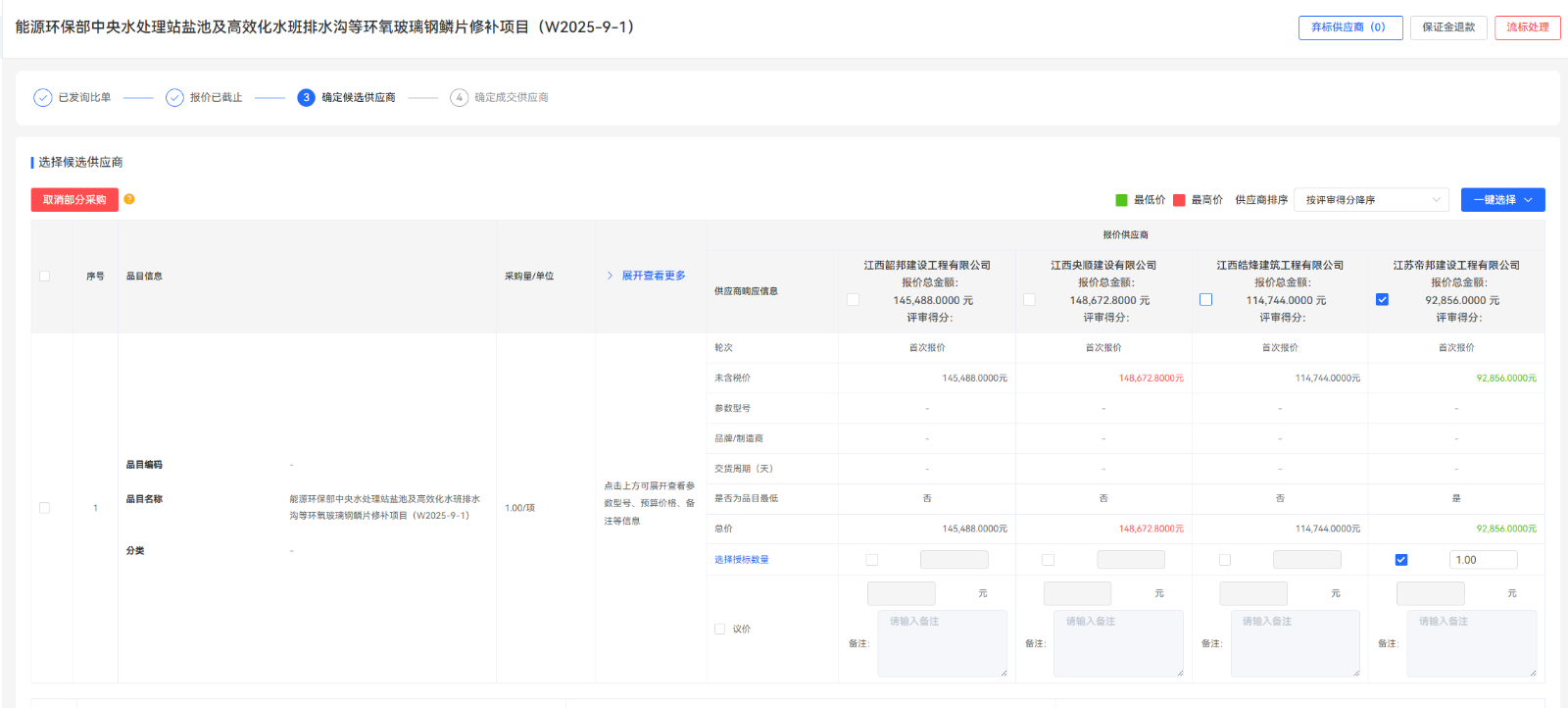This screenshot has height=708, width=1568.
Task: Click the project title with W2025-9-1
Action: click(327, 27)
